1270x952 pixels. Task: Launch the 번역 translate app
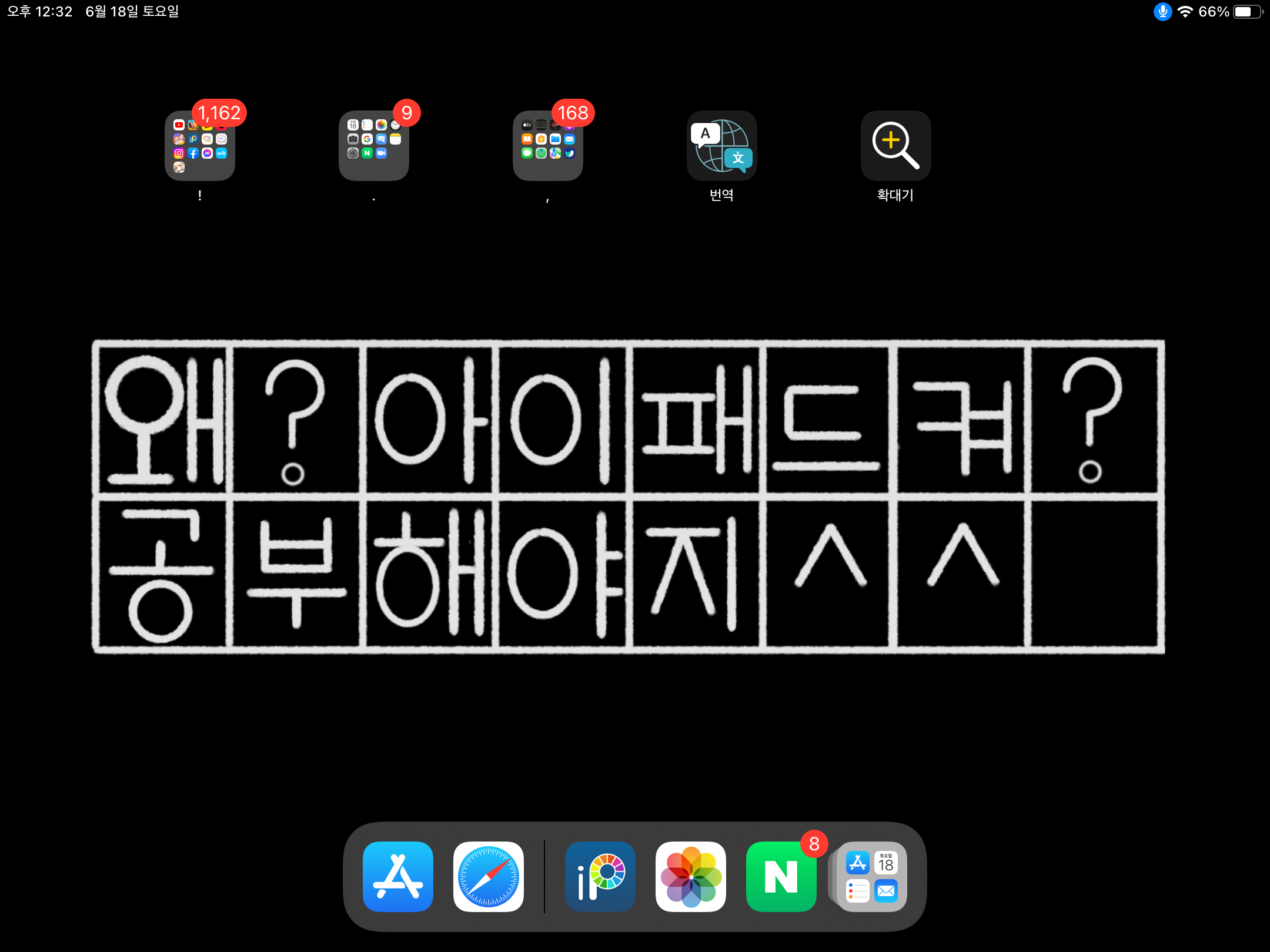[722, 146]
